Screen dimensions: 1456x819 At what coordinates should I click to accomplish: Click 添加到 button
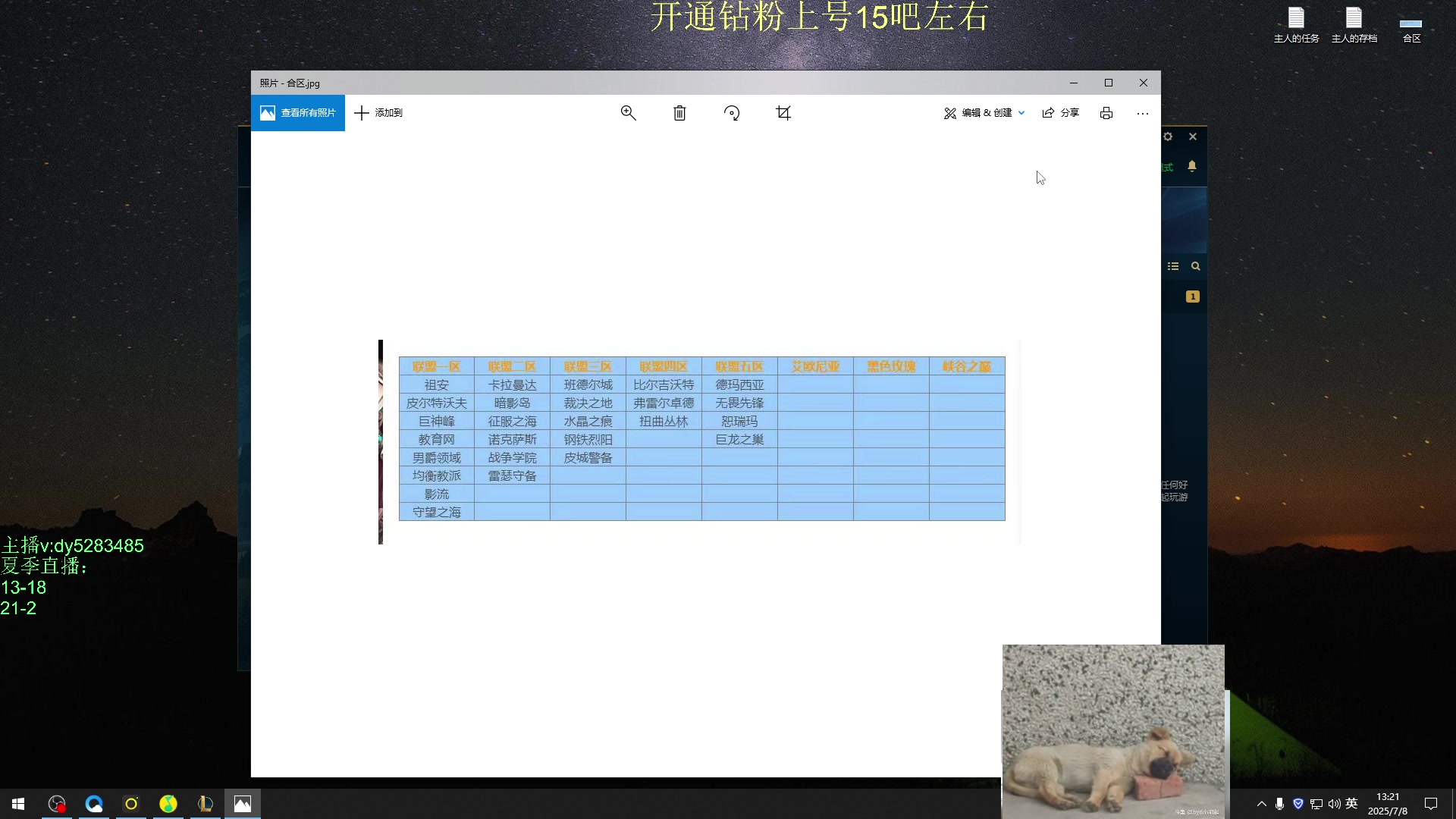(378, 113)
